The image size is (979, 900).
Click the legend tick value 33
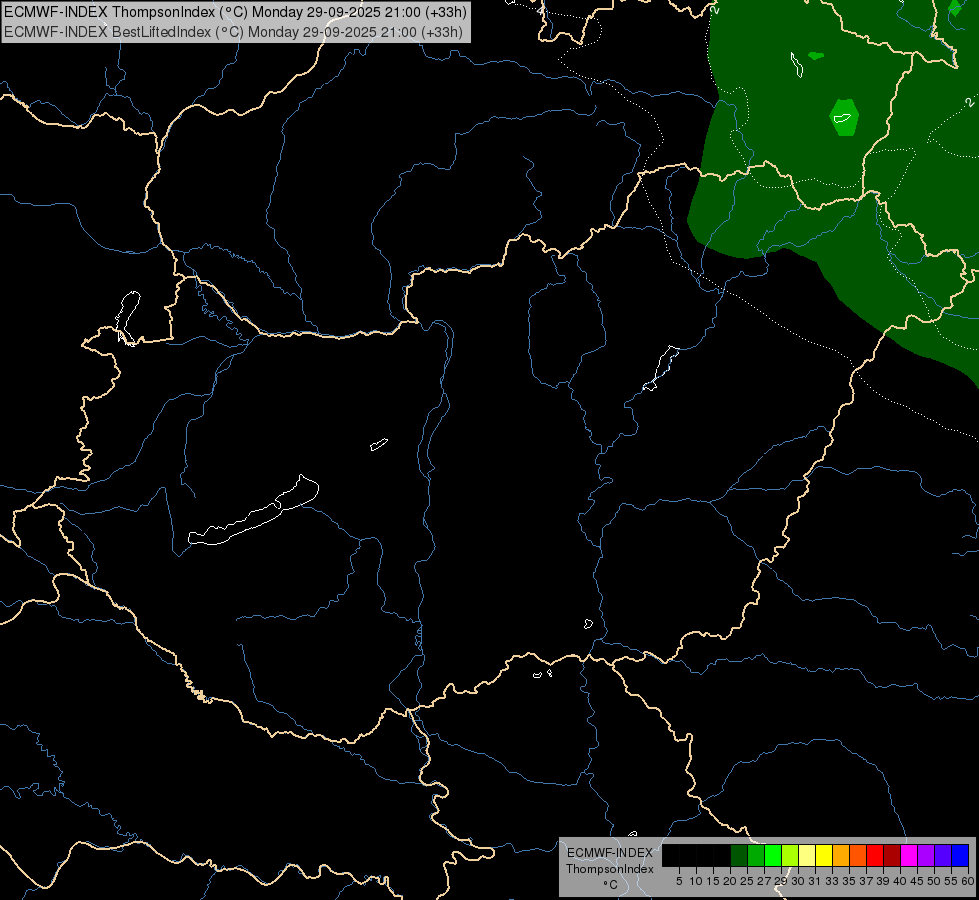(832, 881)
